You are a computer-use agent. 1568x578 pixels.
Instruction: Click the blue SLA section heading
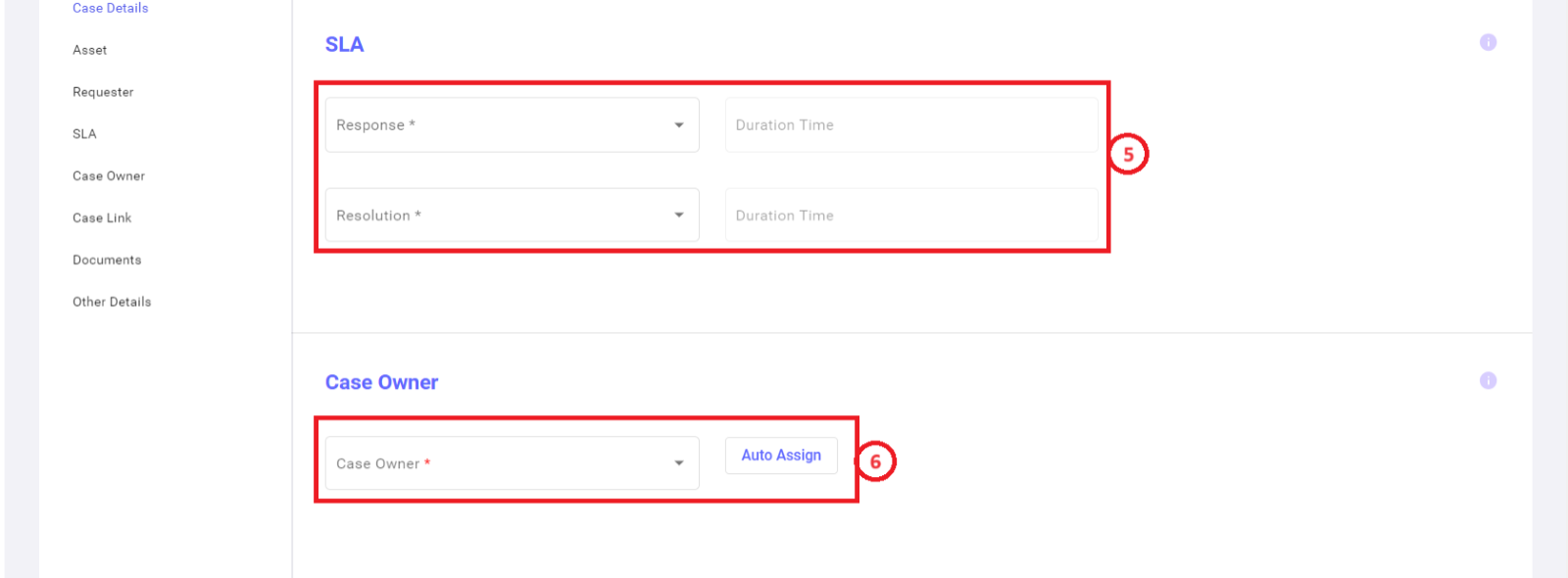point(344,44)
